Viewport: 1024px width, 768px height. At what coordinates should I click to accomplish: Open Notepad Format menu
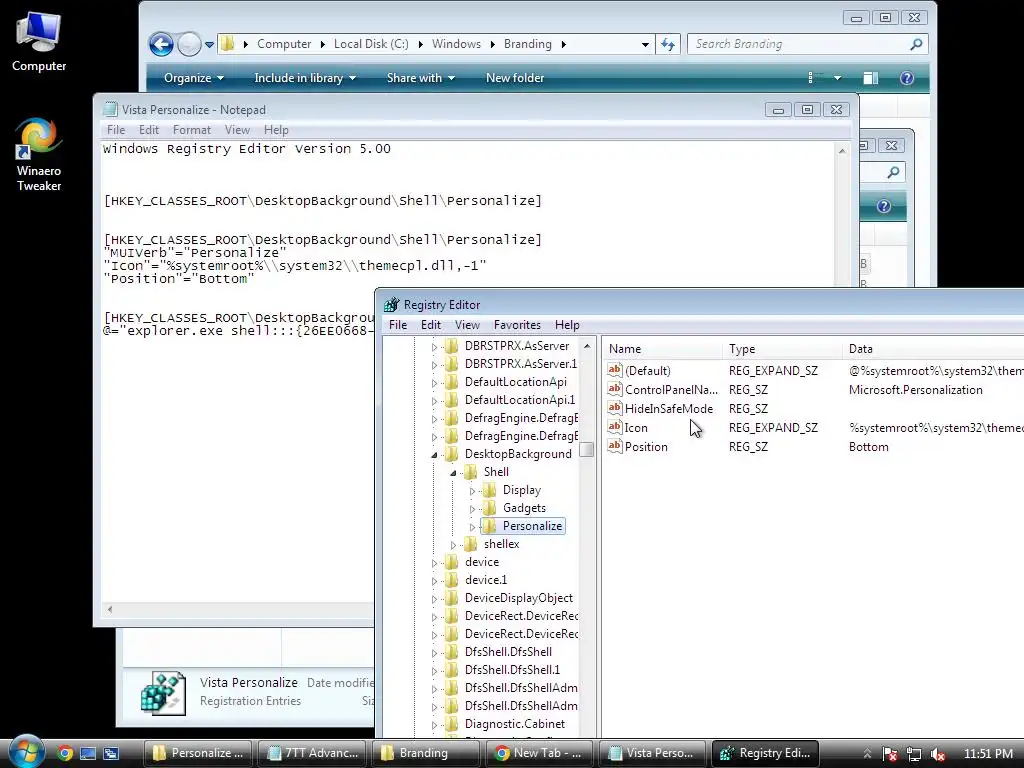191,130
